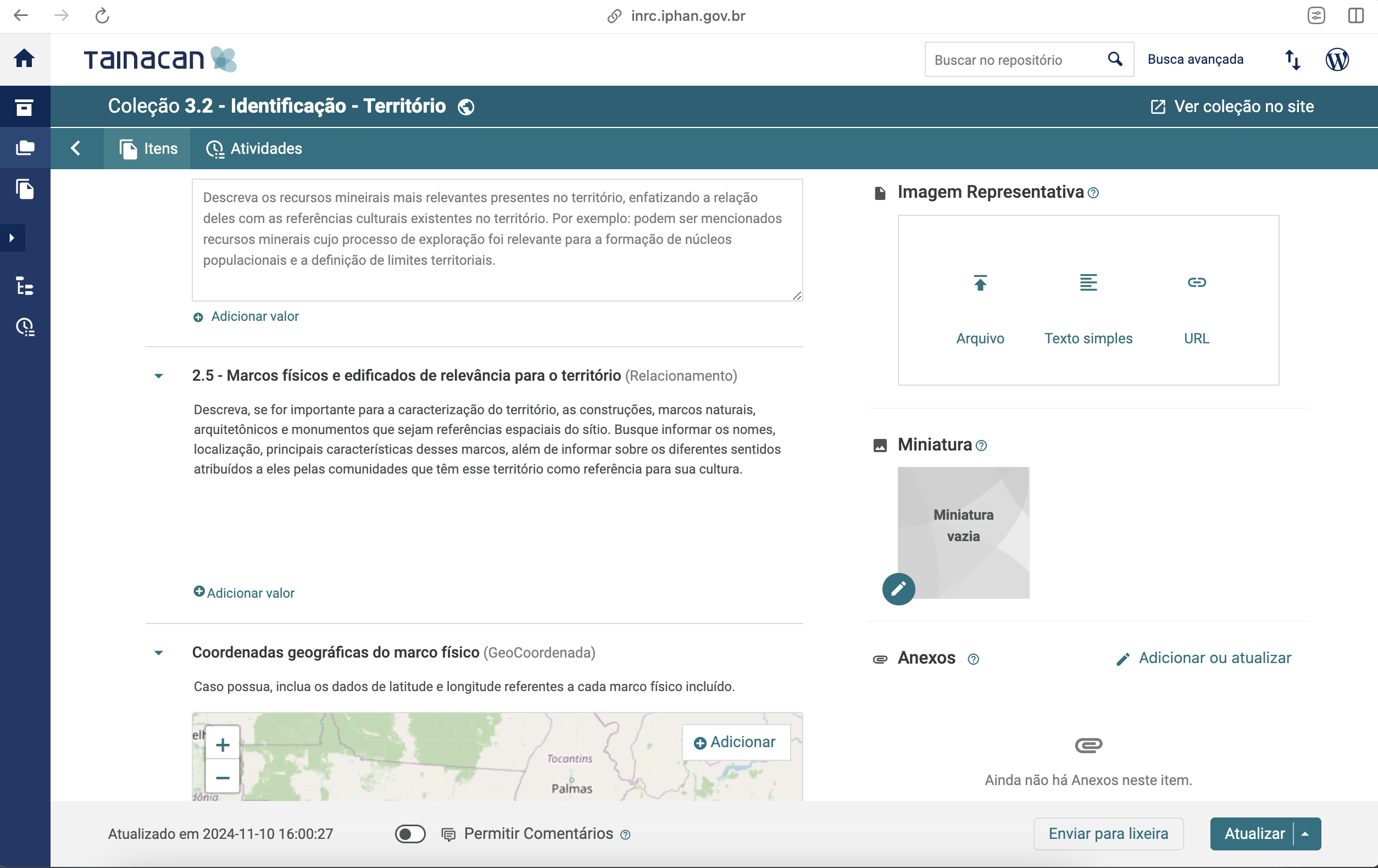Open help icon next to Anexos
The image size is (1378, 868).
(x=973, y=659)
